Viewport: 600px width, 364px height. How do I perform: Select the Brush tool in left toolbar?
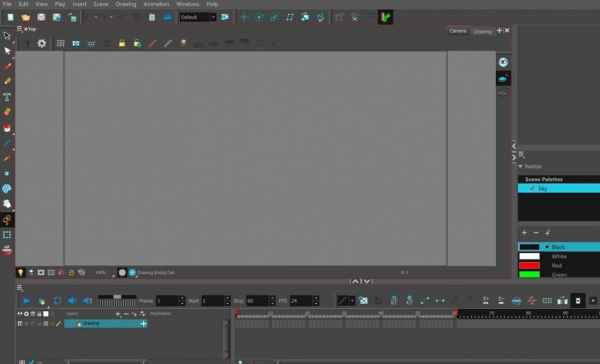[7, 66]
